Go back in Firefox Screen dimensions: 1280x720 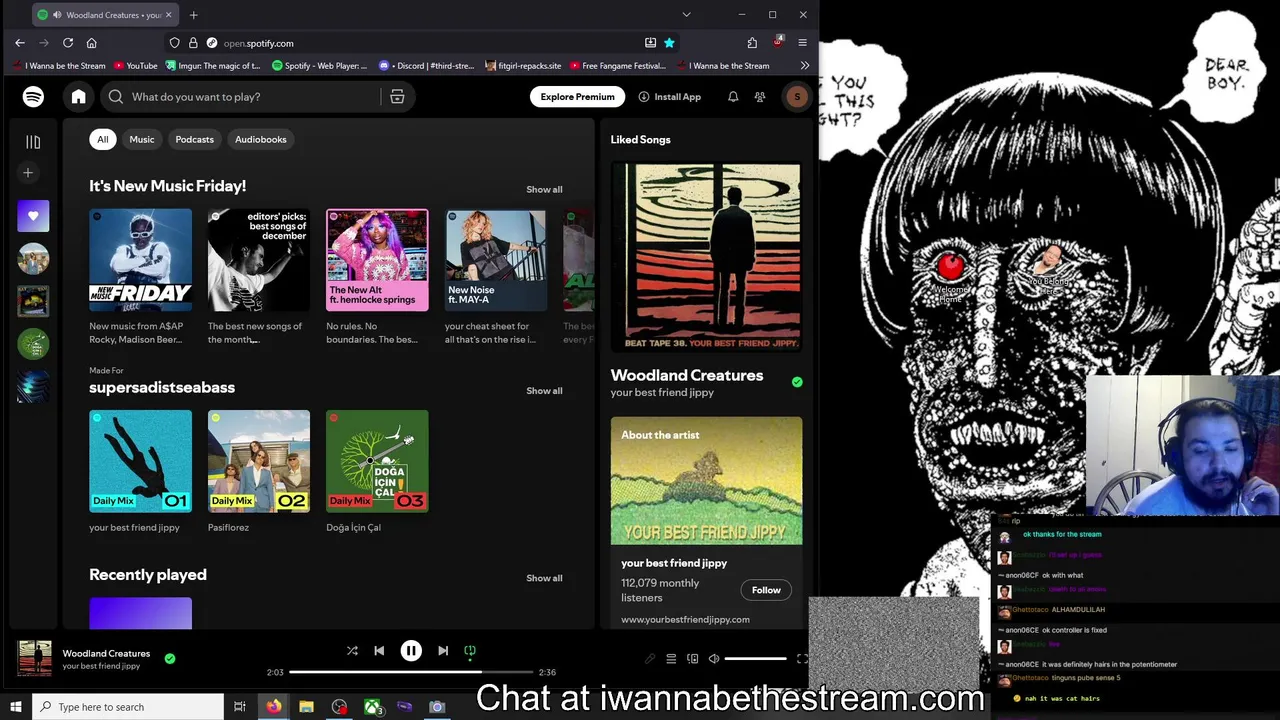point(20,43)
